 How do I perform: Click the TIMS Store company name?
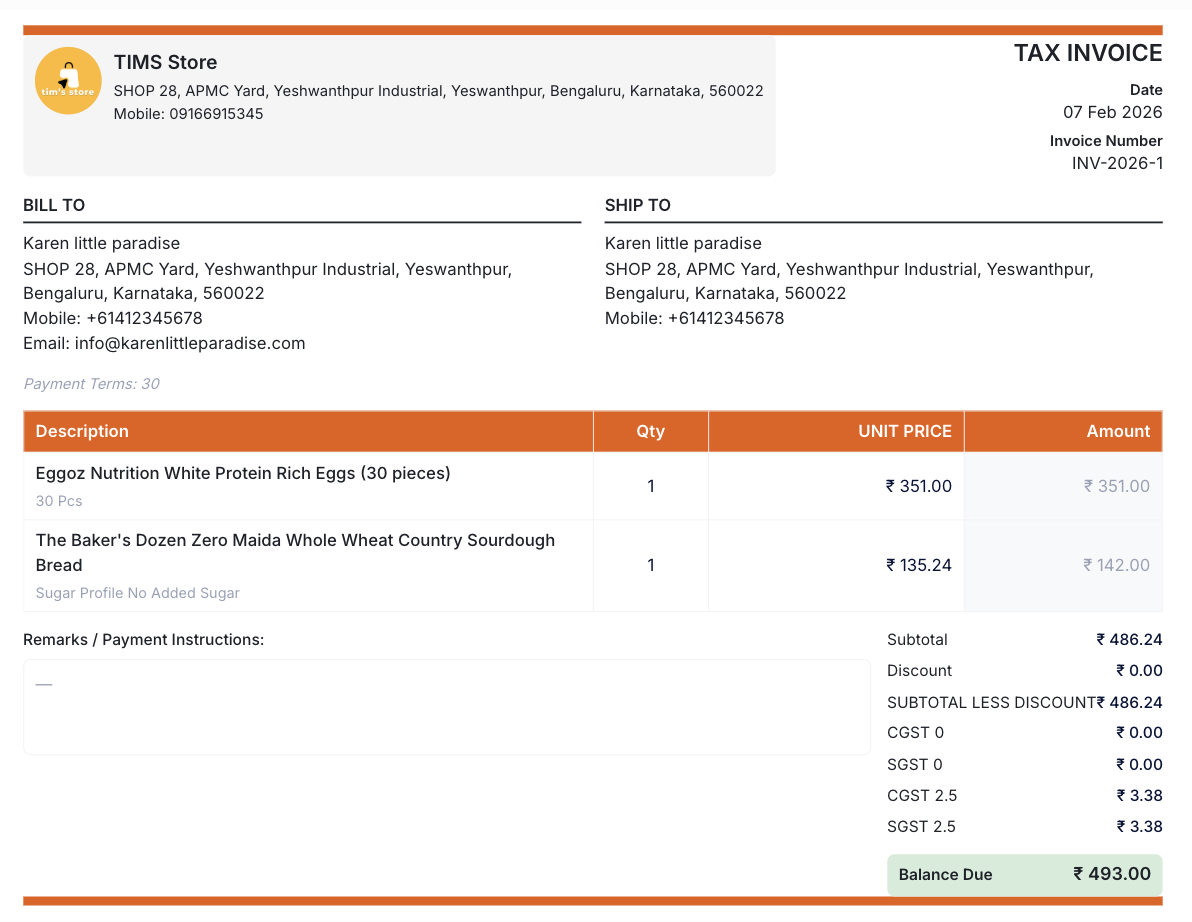pos(165,63)
